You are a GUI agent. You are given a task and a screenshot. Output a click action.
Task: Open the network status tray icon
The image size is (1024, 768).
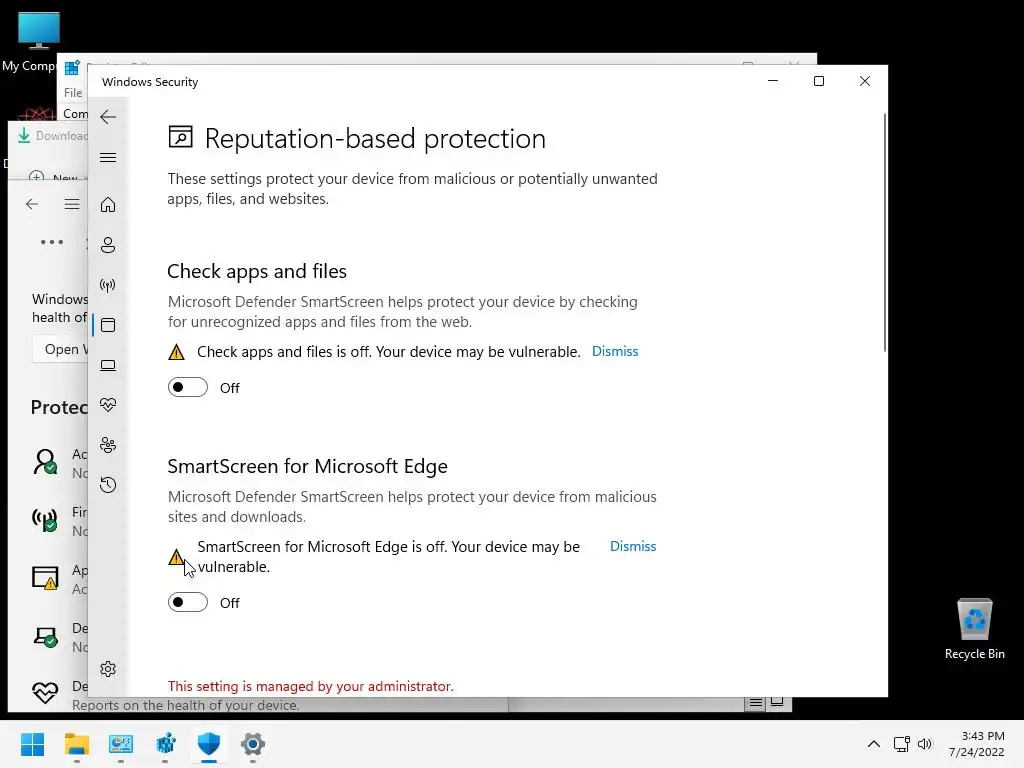901,744
